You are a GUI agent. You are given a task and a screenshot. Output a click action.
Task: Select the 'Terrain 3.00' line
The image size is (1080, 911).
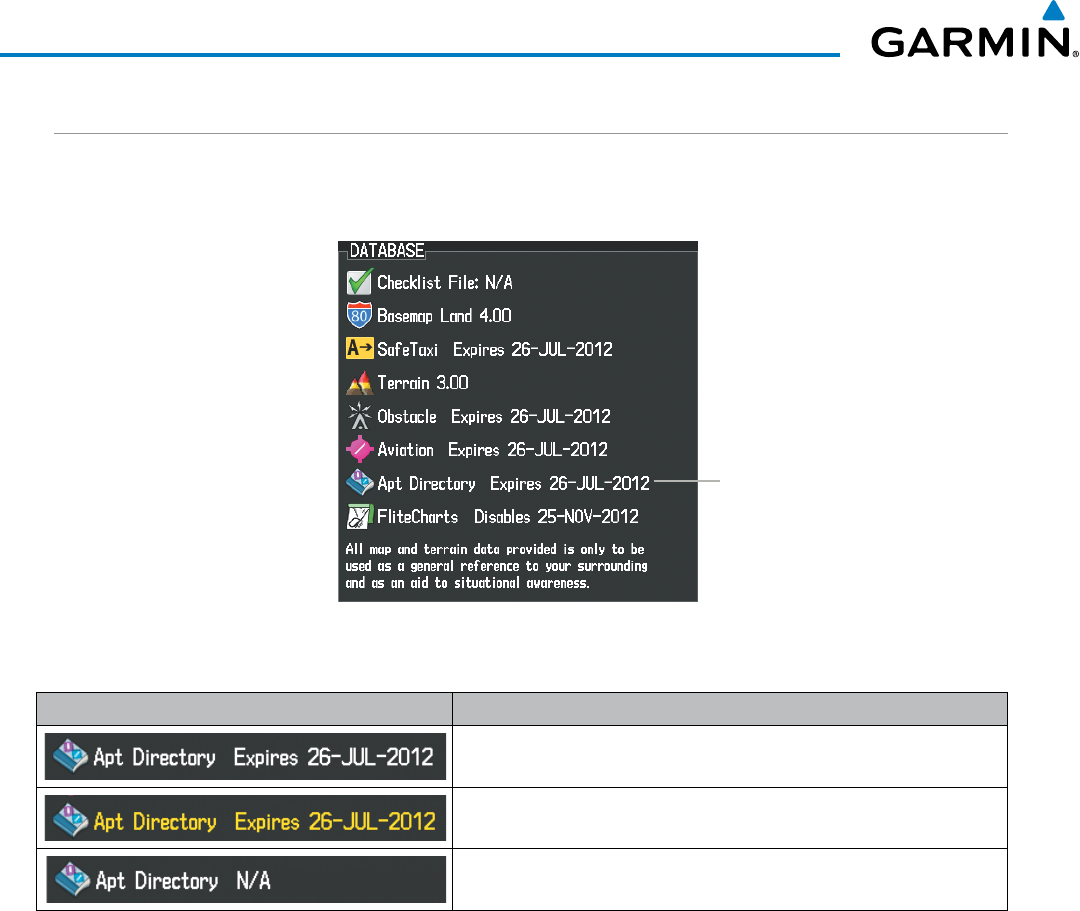(423, 382)
